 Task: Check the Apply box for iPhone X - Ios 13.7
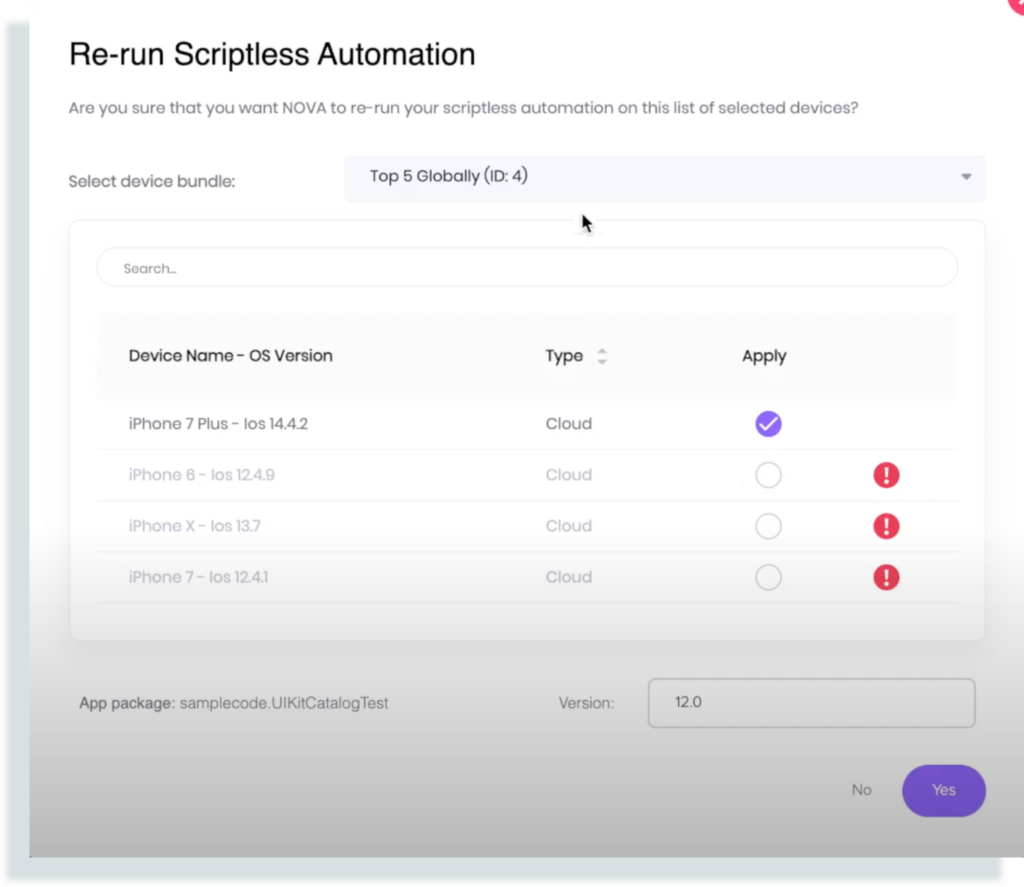768,526
